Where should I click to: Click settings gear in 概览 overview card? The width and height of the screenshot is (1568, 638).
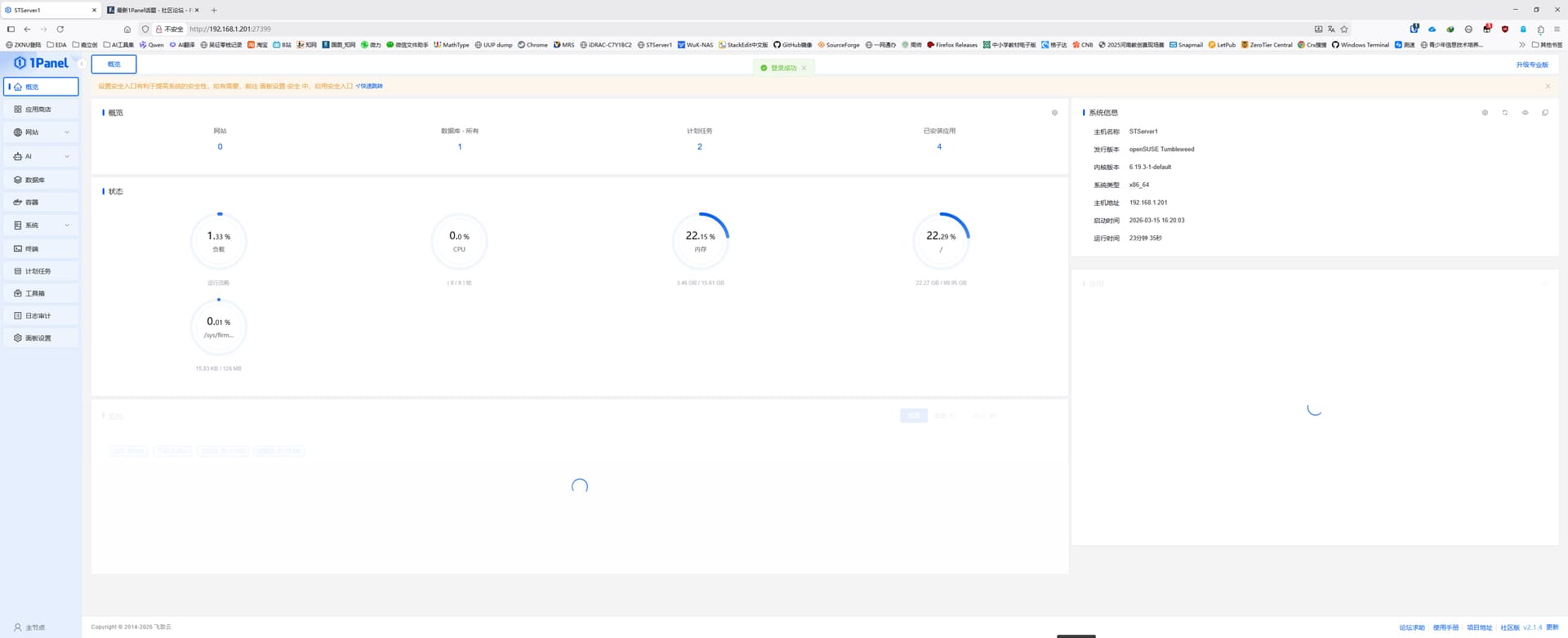(x=1054, y=113)
